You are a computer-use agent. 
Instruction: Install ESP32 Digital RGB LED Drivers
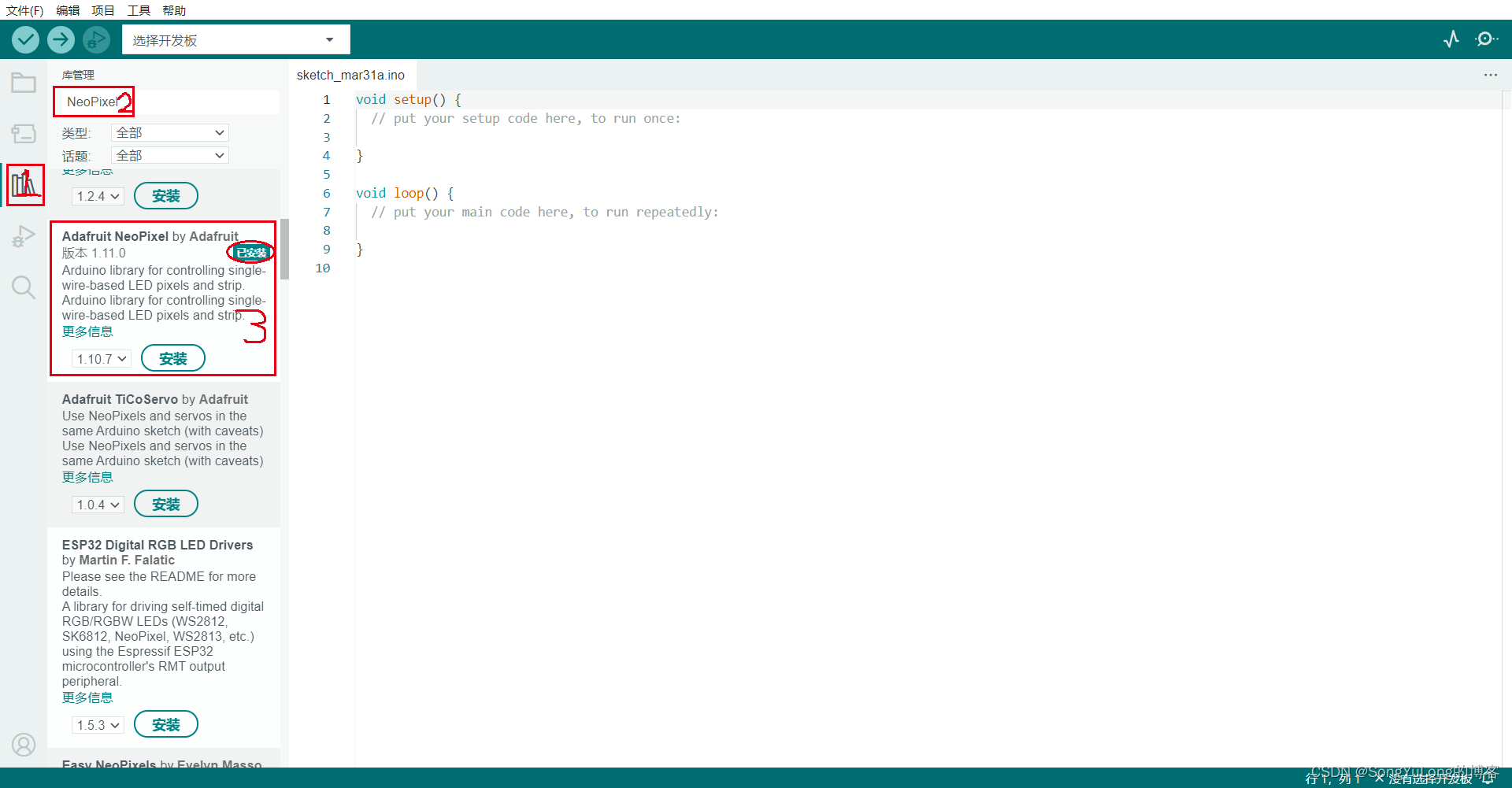pos(166,725)
